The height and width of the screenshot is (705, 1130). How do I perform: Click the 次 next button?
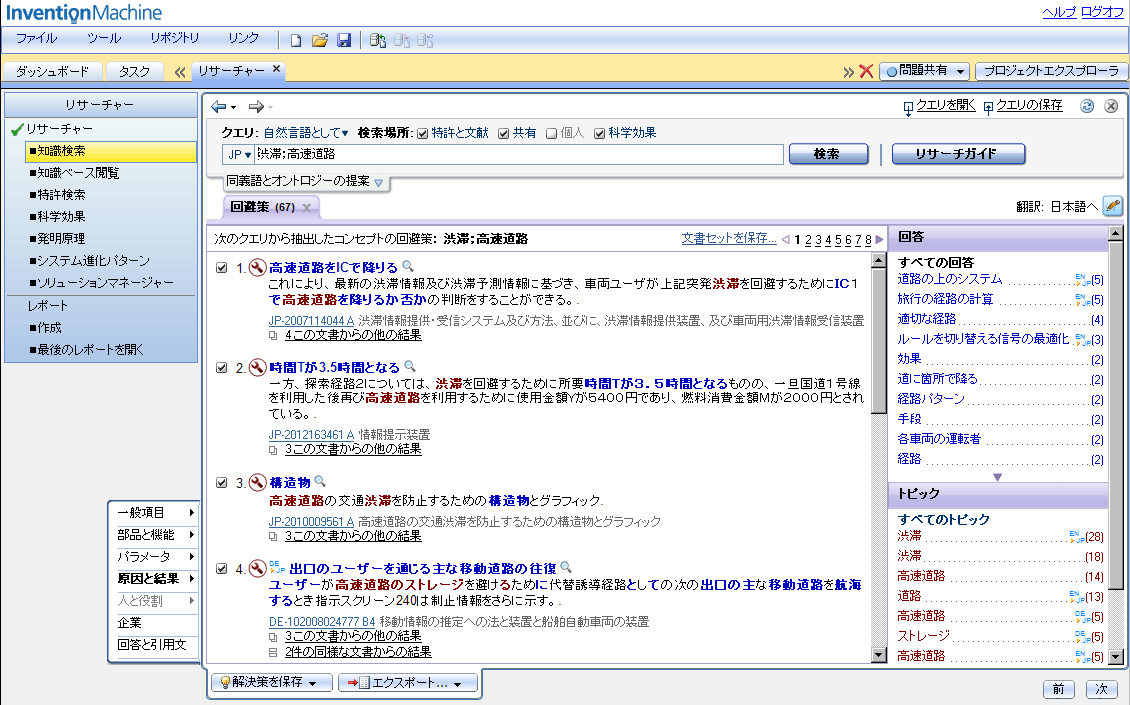pos(1101,689)
